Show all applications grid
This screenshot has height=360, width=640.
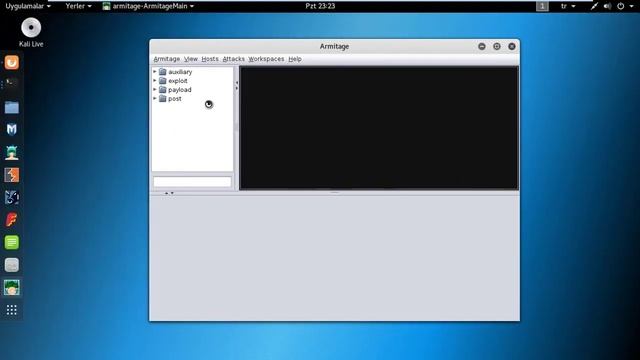(x=12, y=310)
